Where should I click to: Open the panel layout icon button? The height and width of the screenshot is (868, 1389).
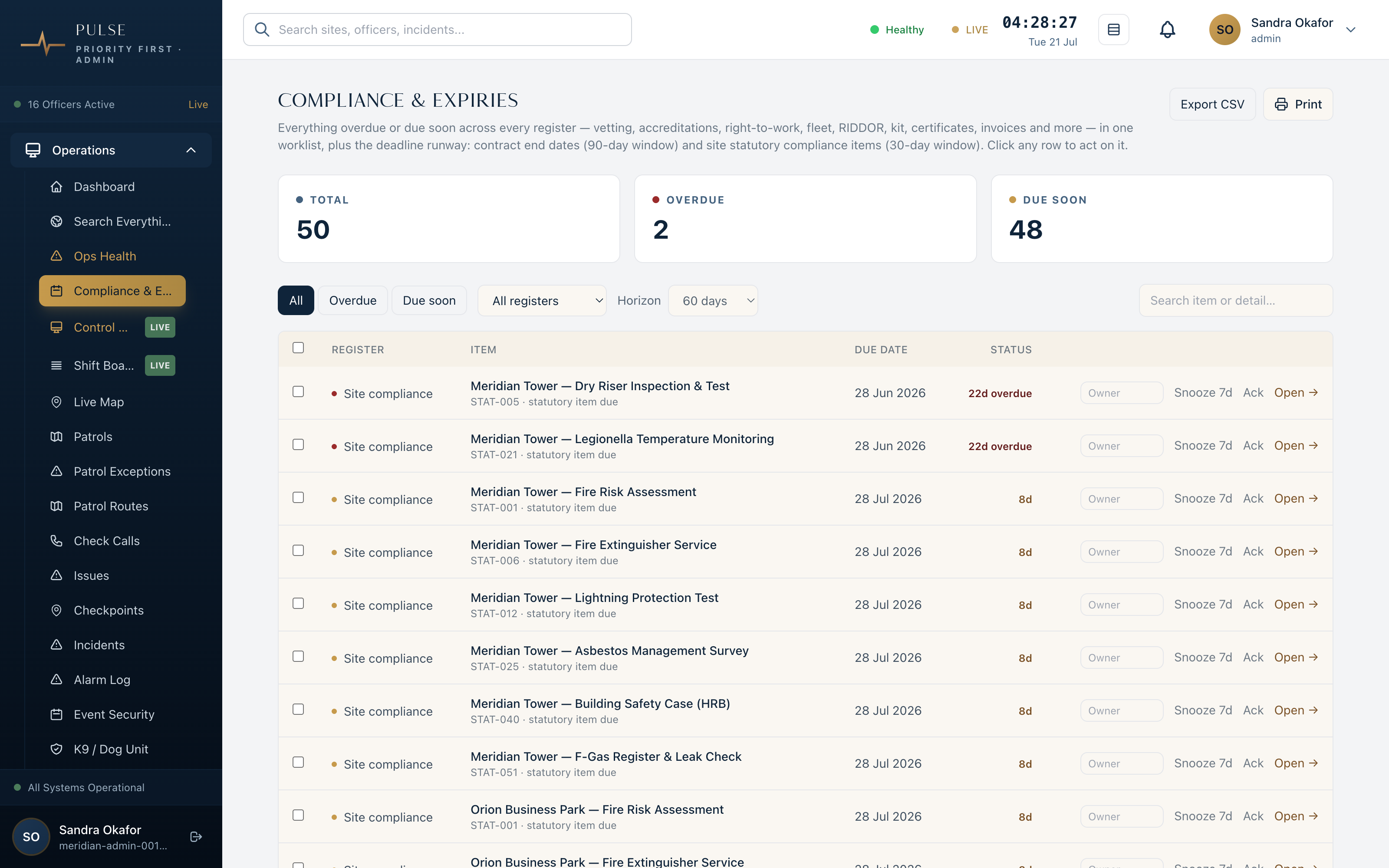tap(1113, 29)
